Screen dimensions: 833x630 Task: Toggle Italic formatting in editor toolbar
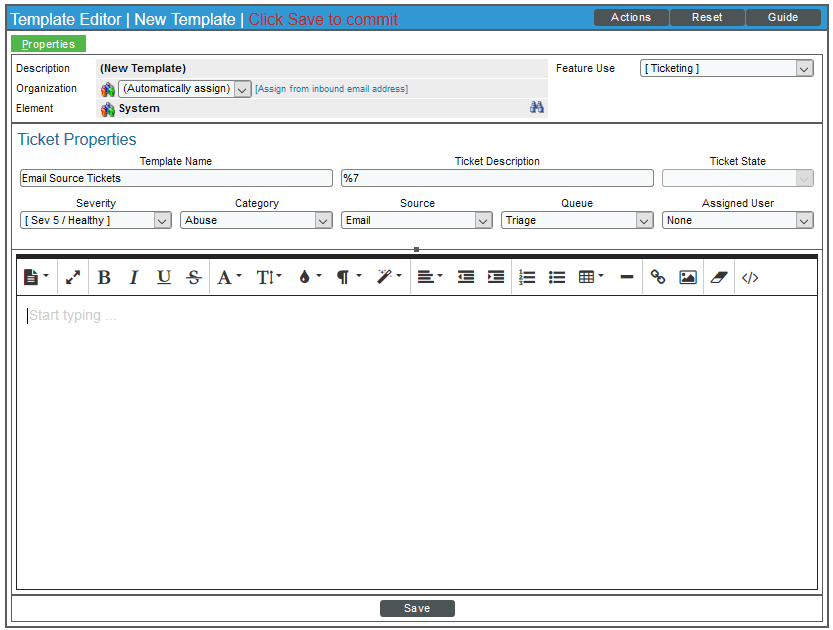point(134,278)
